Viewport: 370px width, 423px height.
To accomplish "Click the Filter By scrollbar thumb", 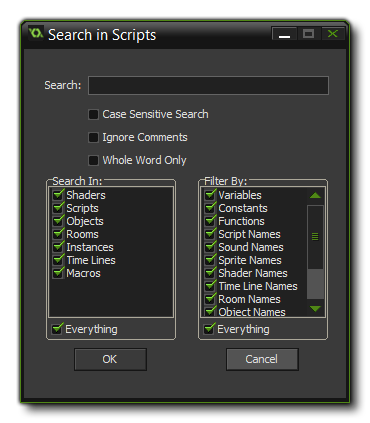I will pos(315,237).
